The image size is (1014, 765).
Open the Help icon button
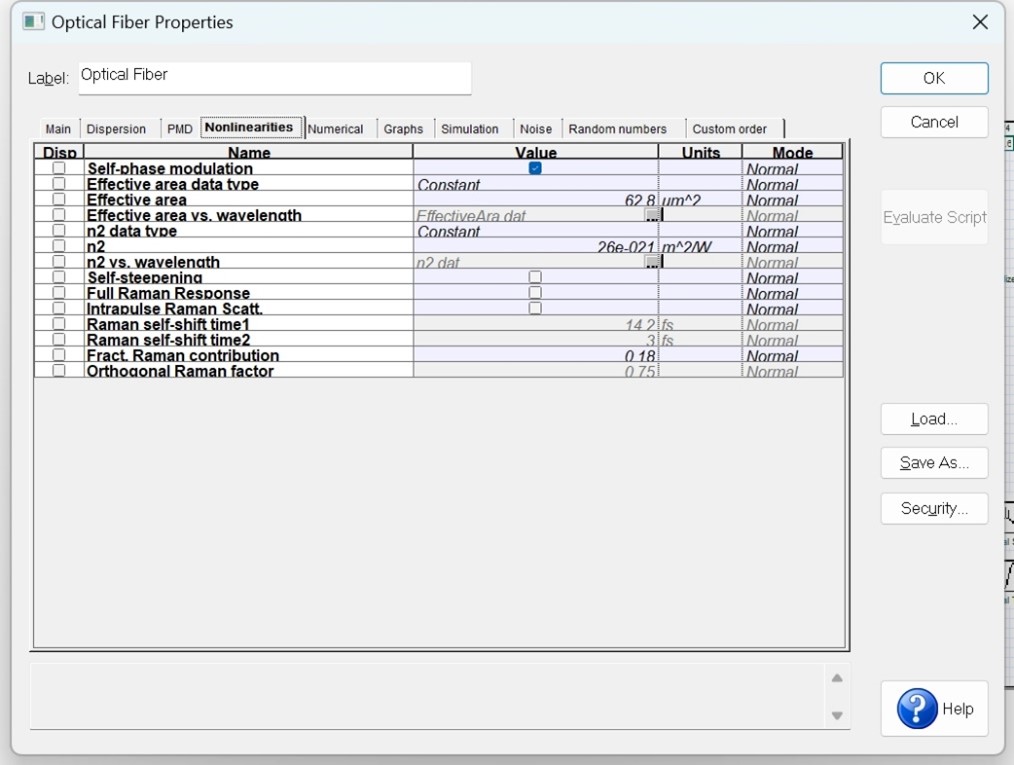tap(934, 708)
